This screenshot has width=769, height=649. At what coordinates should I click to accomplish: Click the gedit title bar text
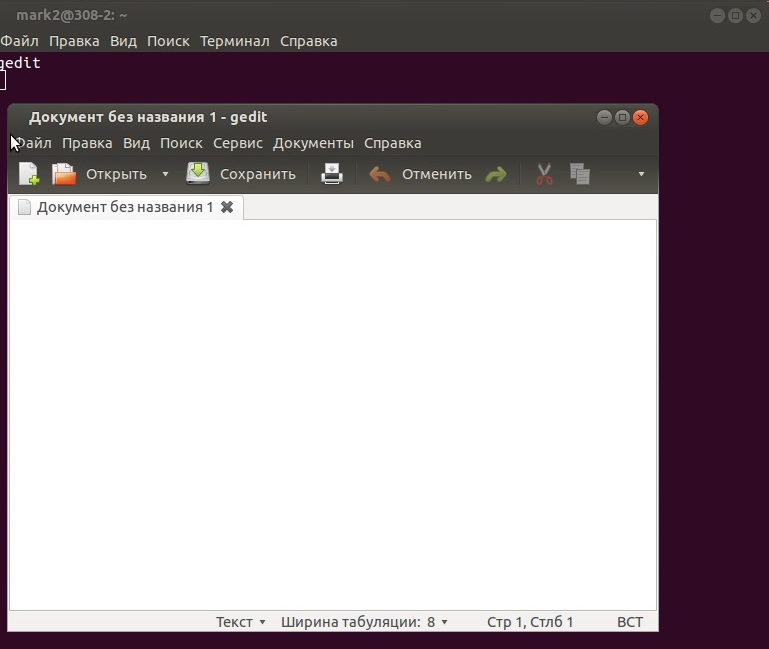point(148,117)
